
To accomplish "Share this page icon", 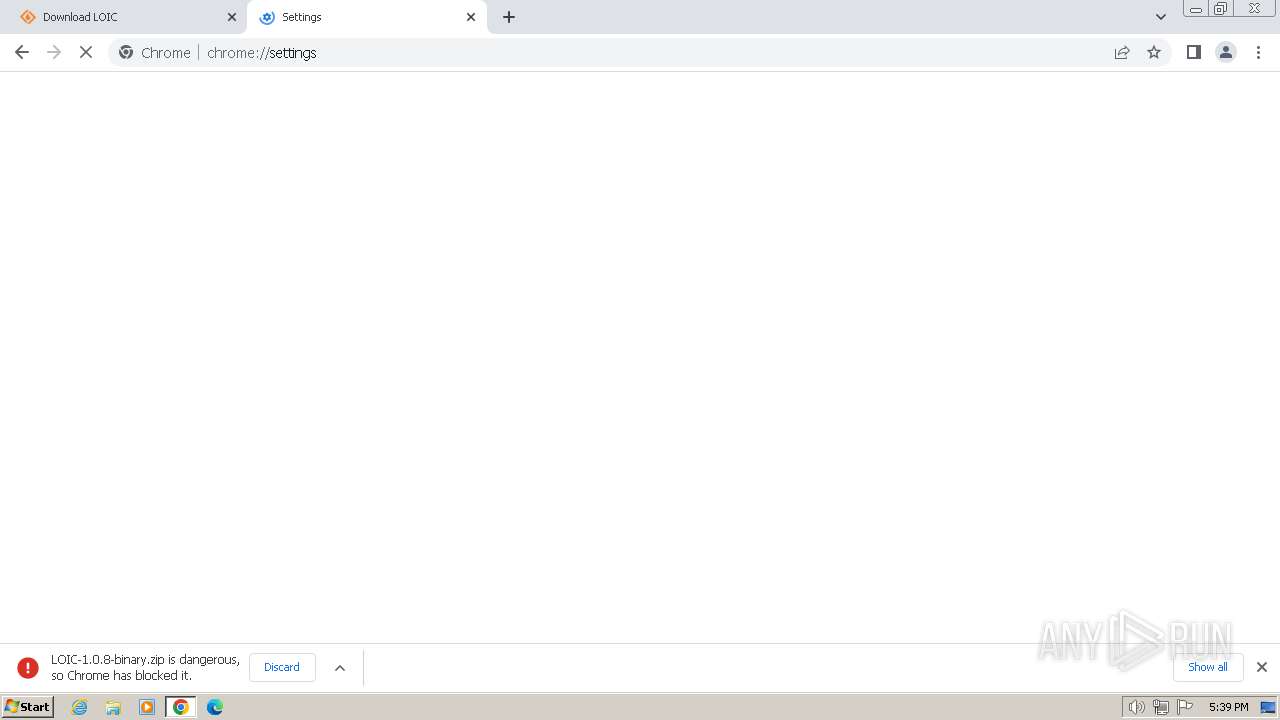I will click(1122, 53).
